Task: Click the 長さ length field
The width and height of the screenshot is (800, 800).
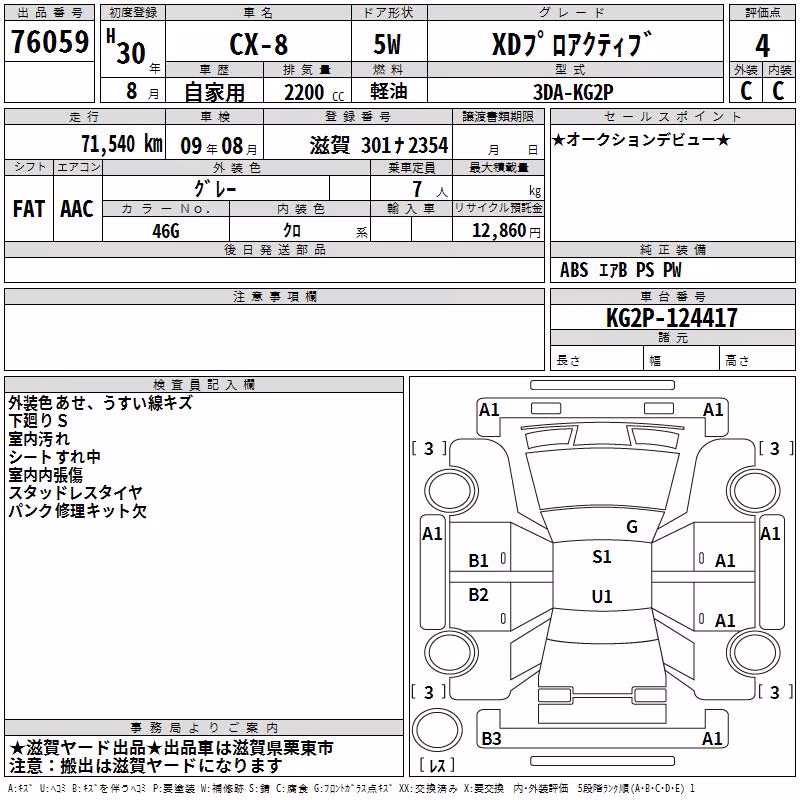Action: point(597,360)
